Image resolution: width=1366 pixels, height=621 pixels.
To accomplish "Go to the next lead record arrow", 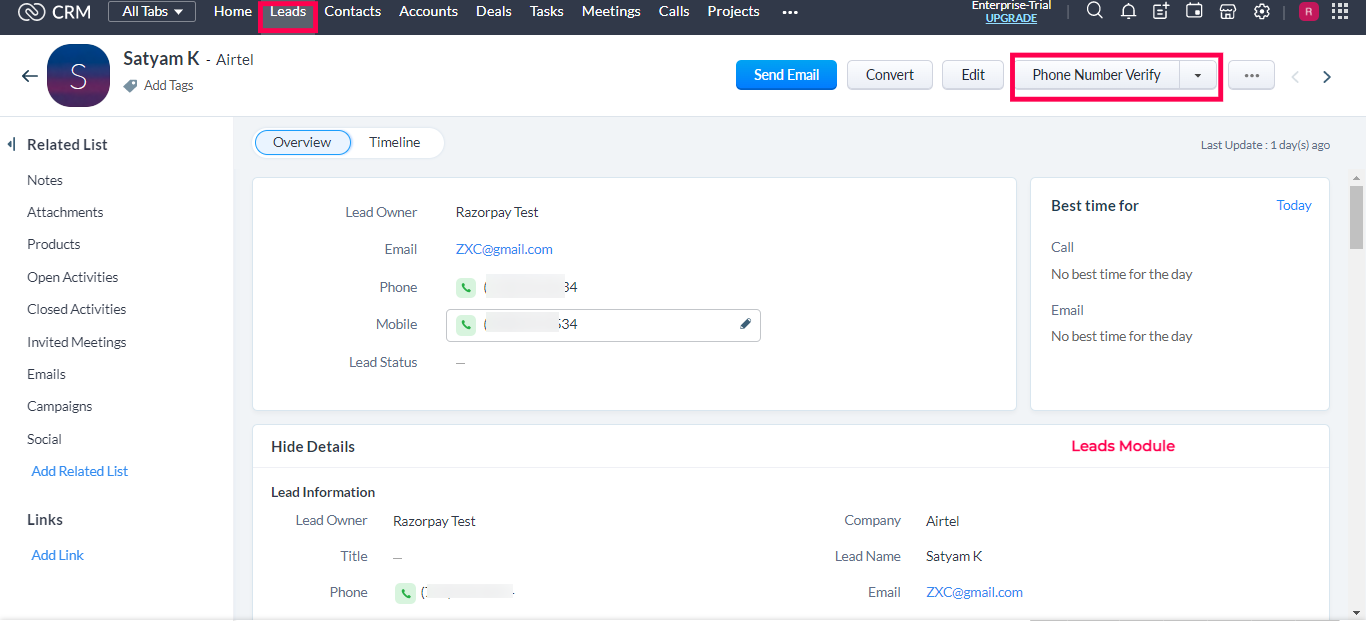I will point(1327,77).
